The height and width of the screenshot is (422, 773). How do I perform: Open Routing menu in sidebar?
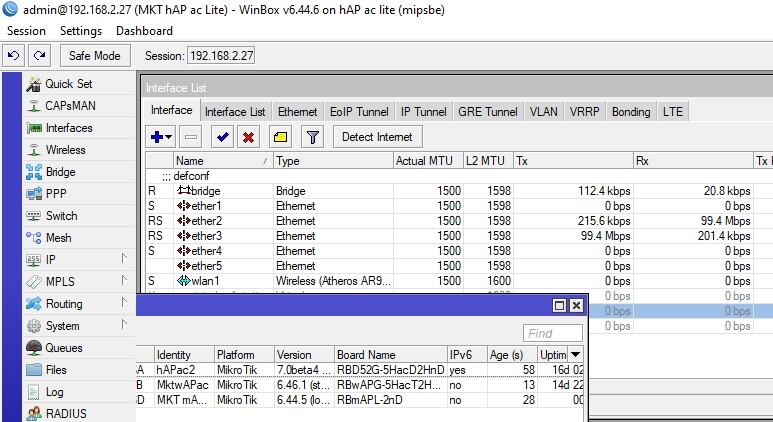pyautogui.click(x=54, y=304)
